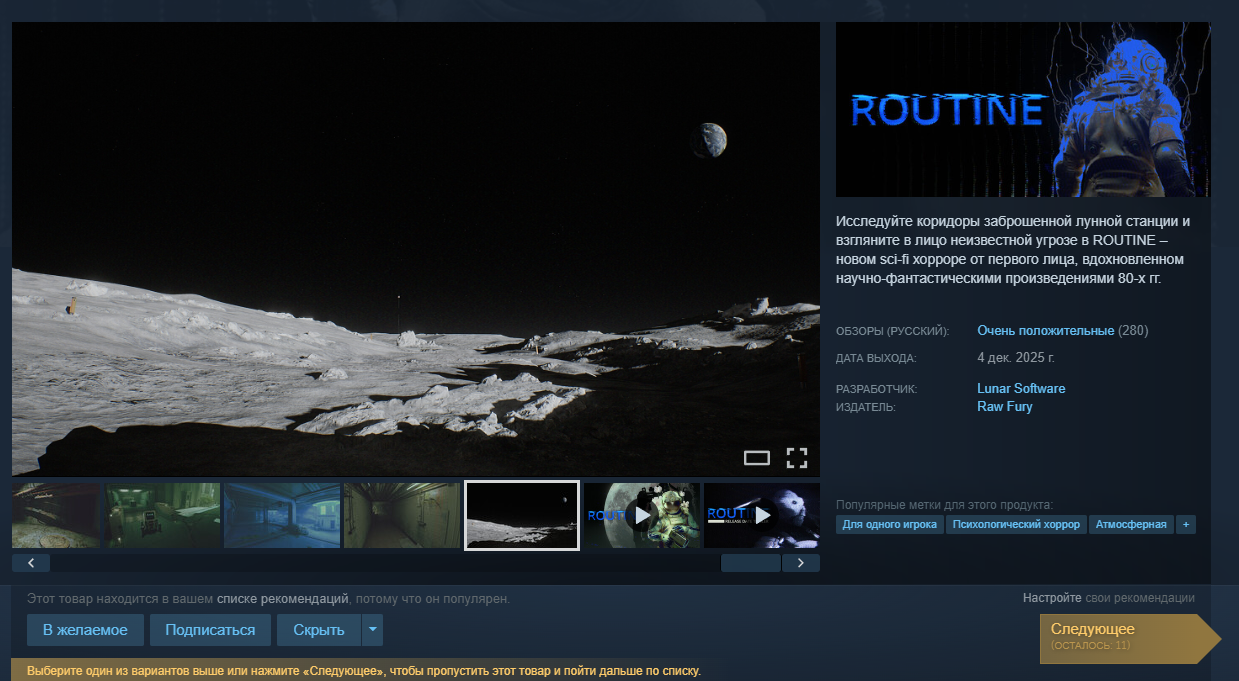Click the game description paragraph

coord(1013,249)
